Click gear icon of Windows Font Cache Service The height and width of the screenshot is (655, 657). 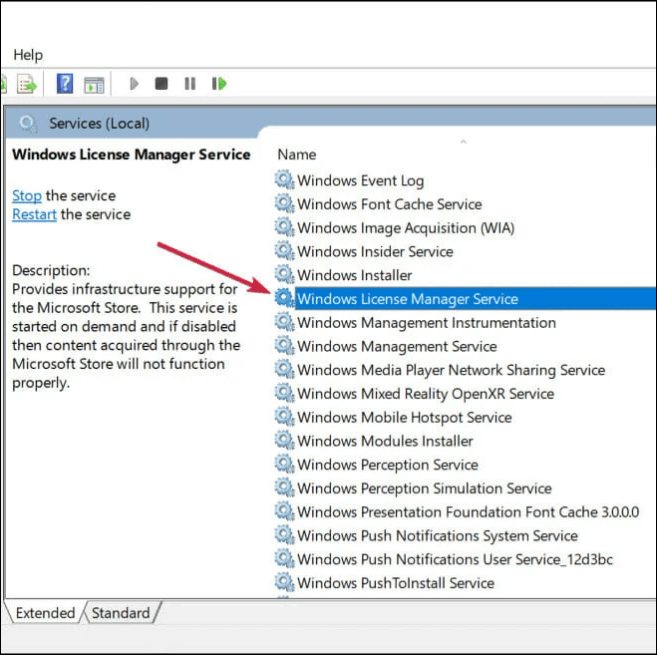pos(285,204)
